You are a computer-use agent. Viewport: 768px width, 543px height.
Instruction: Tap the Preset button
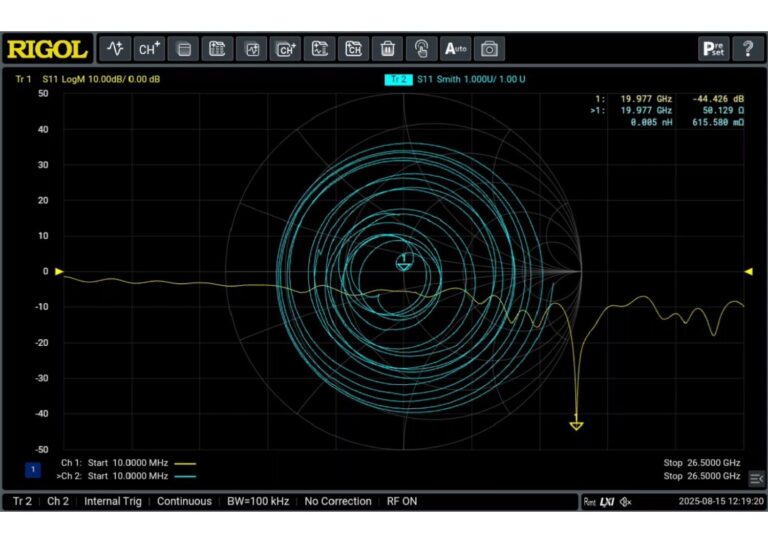coord(713,49)
